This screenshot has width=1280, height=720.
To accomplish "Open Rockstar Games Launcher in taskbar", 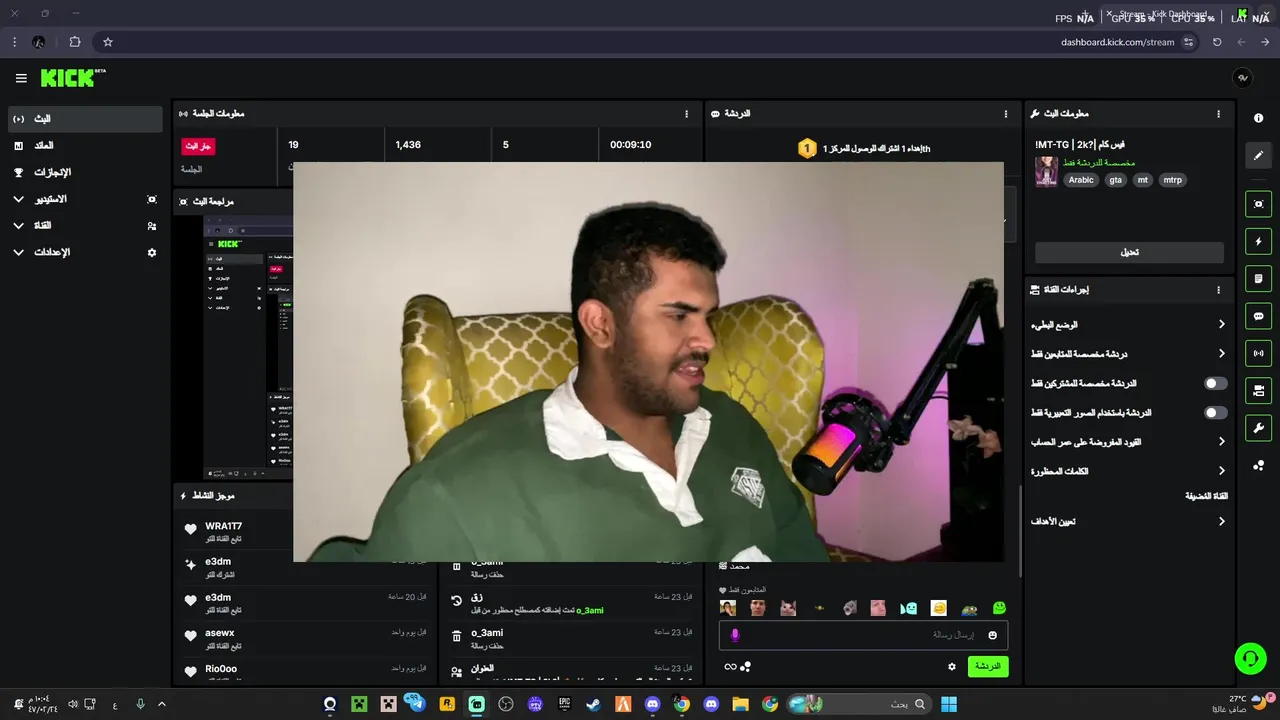I will point(447,704).
